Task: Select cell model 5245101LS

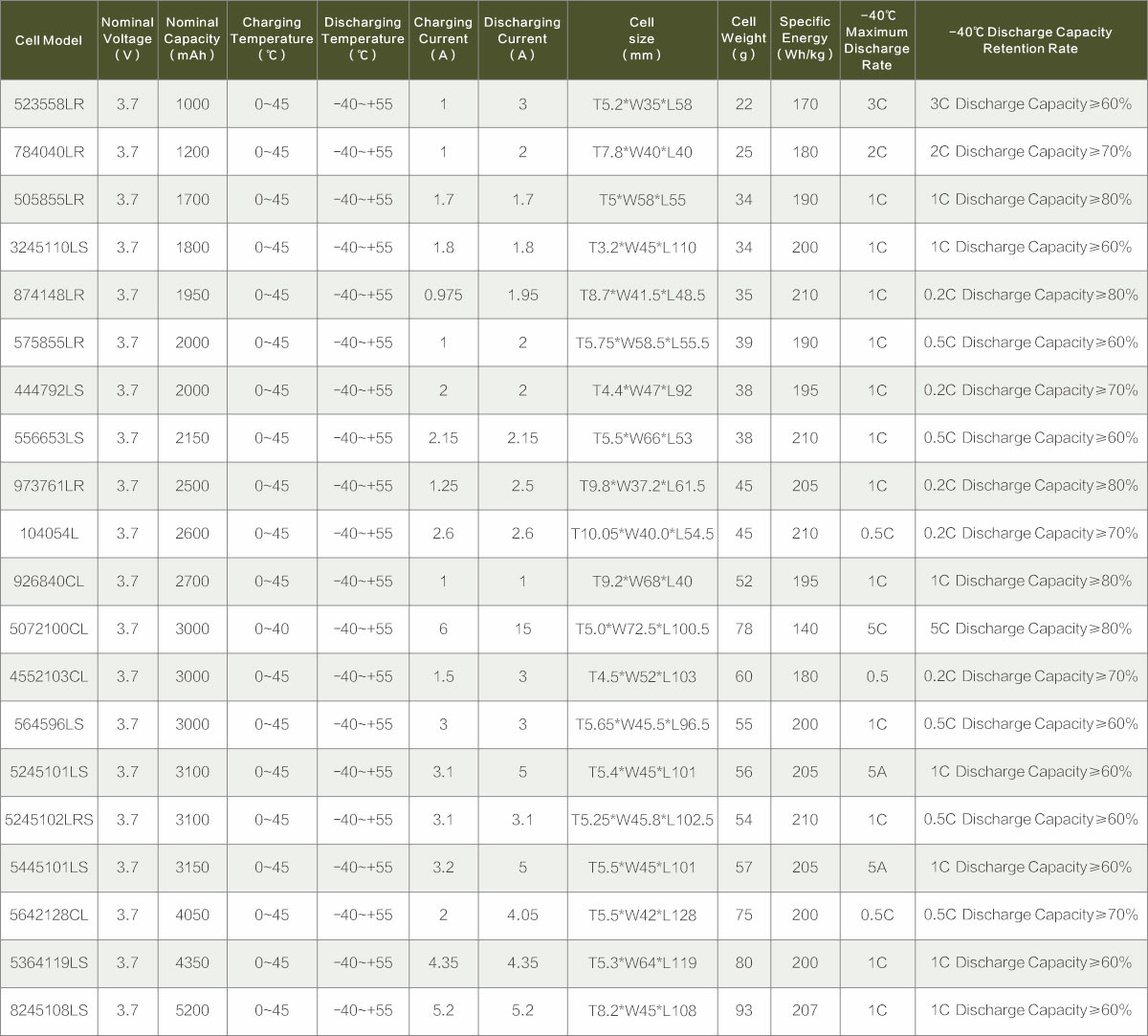Action: pyautogui.click(x=49, y=772)
